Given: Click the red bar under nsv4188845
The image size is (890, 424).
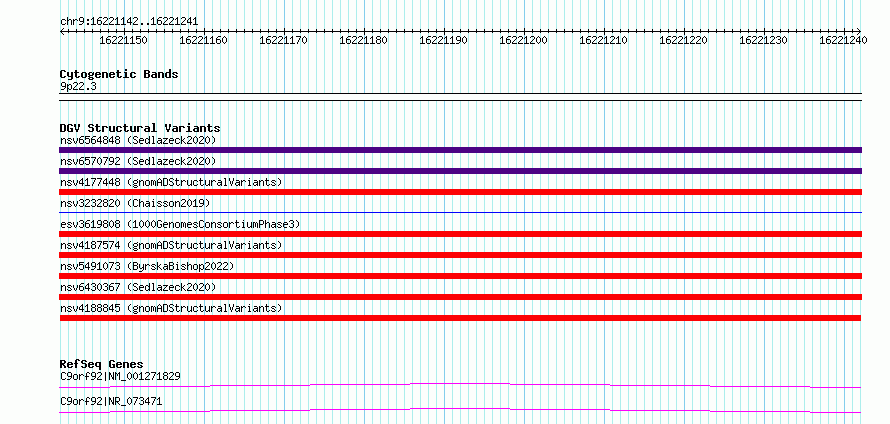Looking at the screenshot, I should 460,318.
